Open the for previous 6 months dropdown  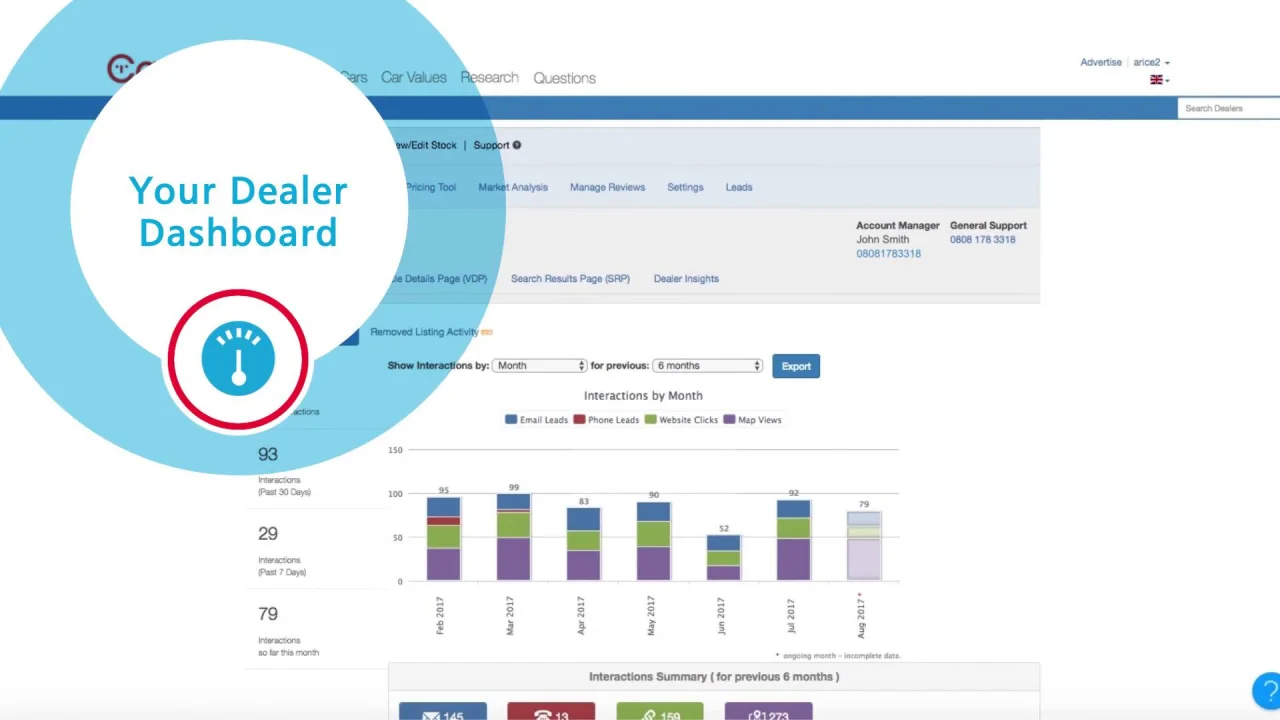(x=708, y=366)
